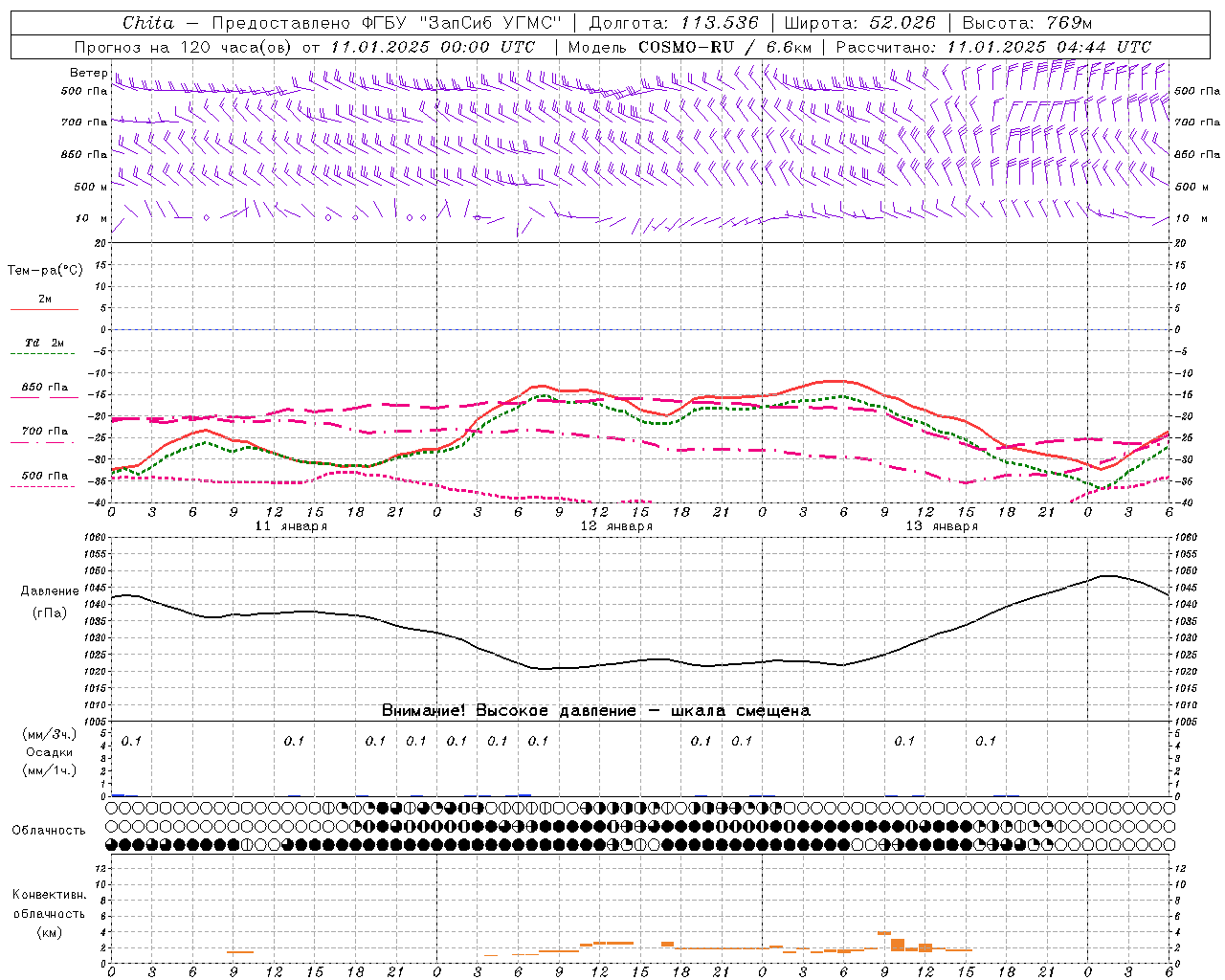Click the "500 гПа" temperature legend entry
Image resolution: width=1225 pixels, height=980 pixels.
click(45, 476)
